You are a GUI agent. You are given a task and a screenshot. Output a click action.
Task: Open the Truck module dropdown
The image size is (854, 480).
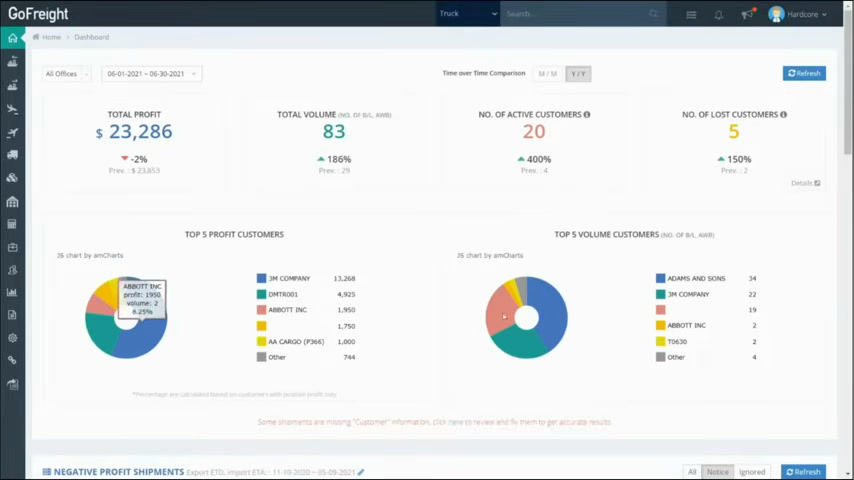[x=468, y=14]
